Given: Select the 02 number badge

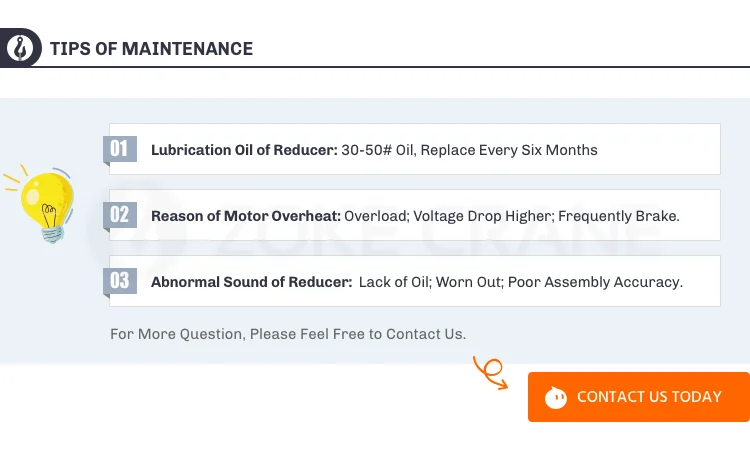Looking at the screenshot, I should tap(120, 214).
